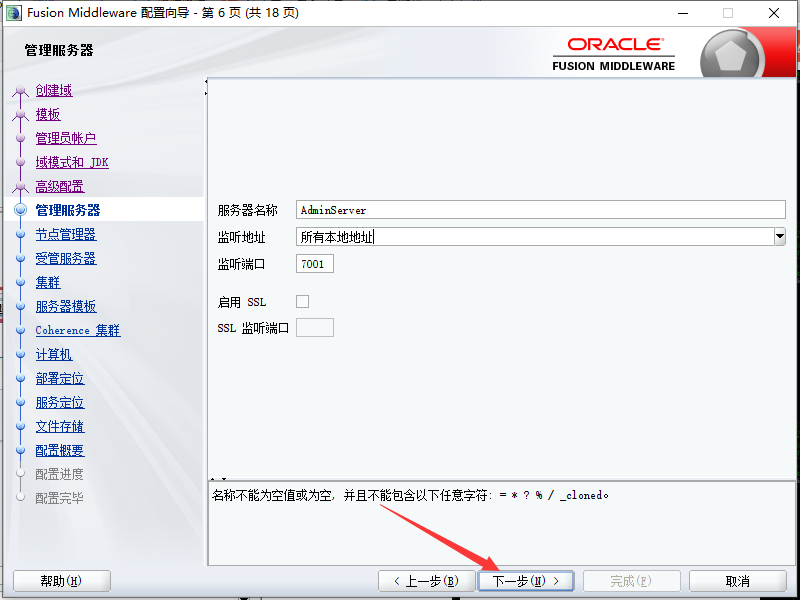
Task: Close the configuration wizard window
Action: (773, 13)
